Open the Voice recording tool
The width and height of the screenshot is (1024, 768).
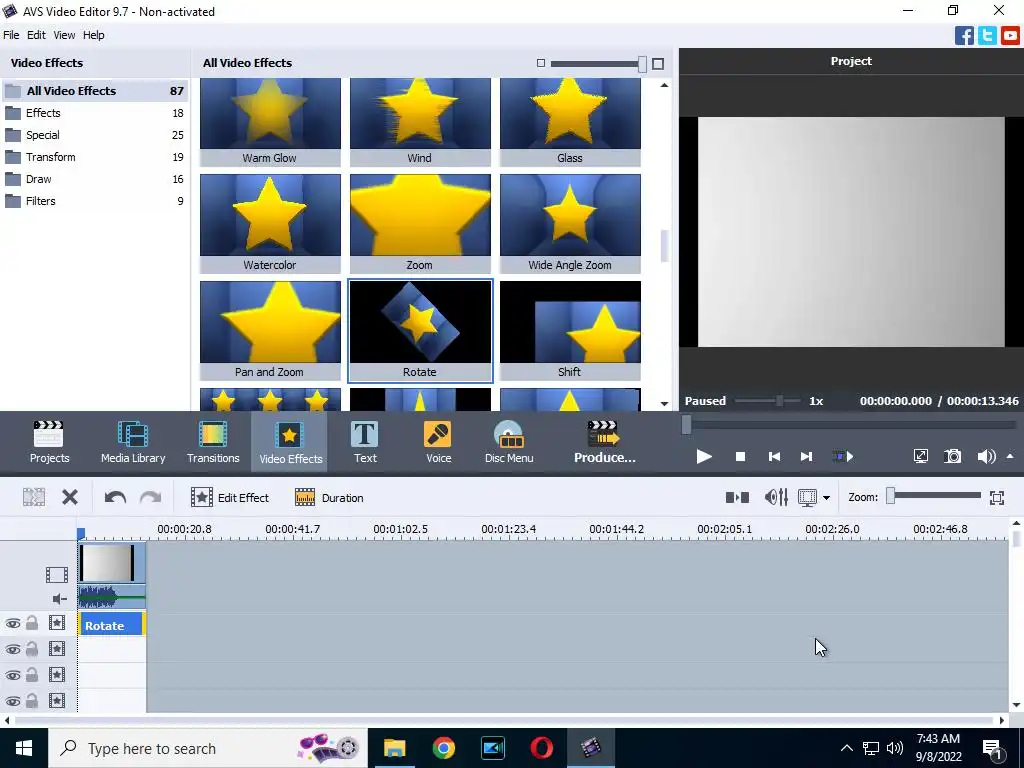click(x=438, y=442)
